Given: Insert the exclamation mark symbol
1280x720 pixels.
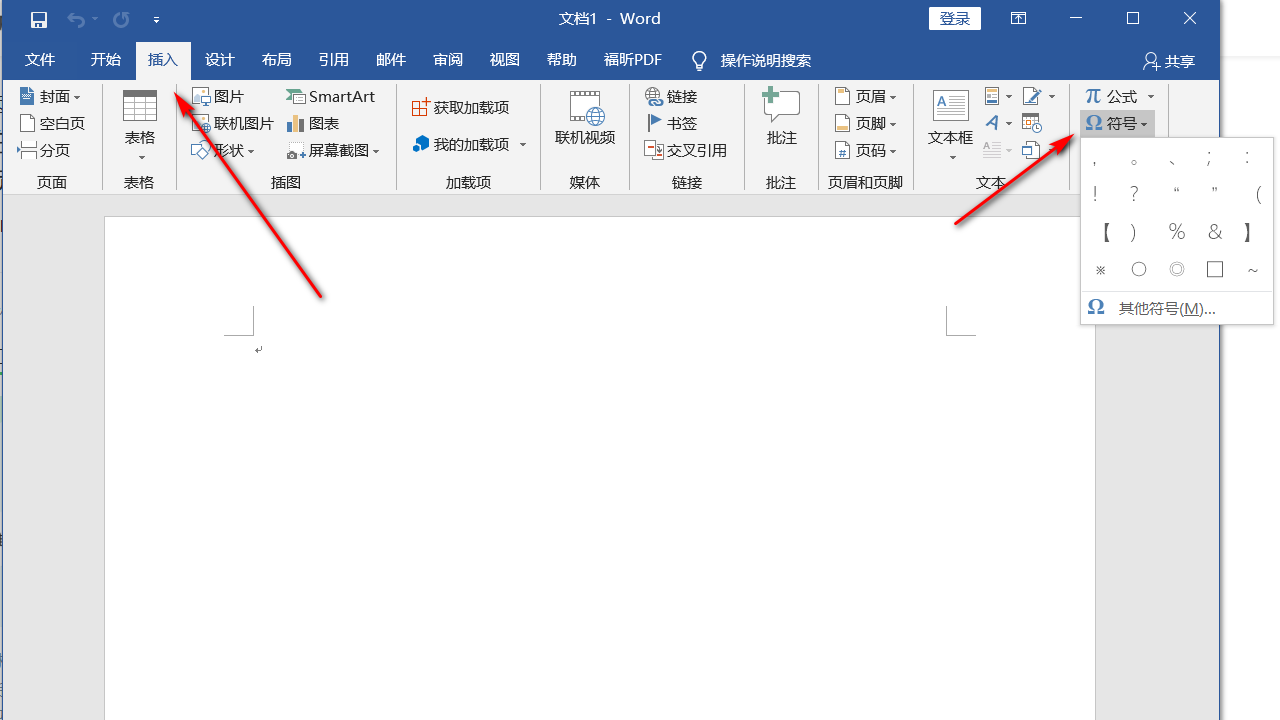Looking at the screenshot, I should (1096, 195).
